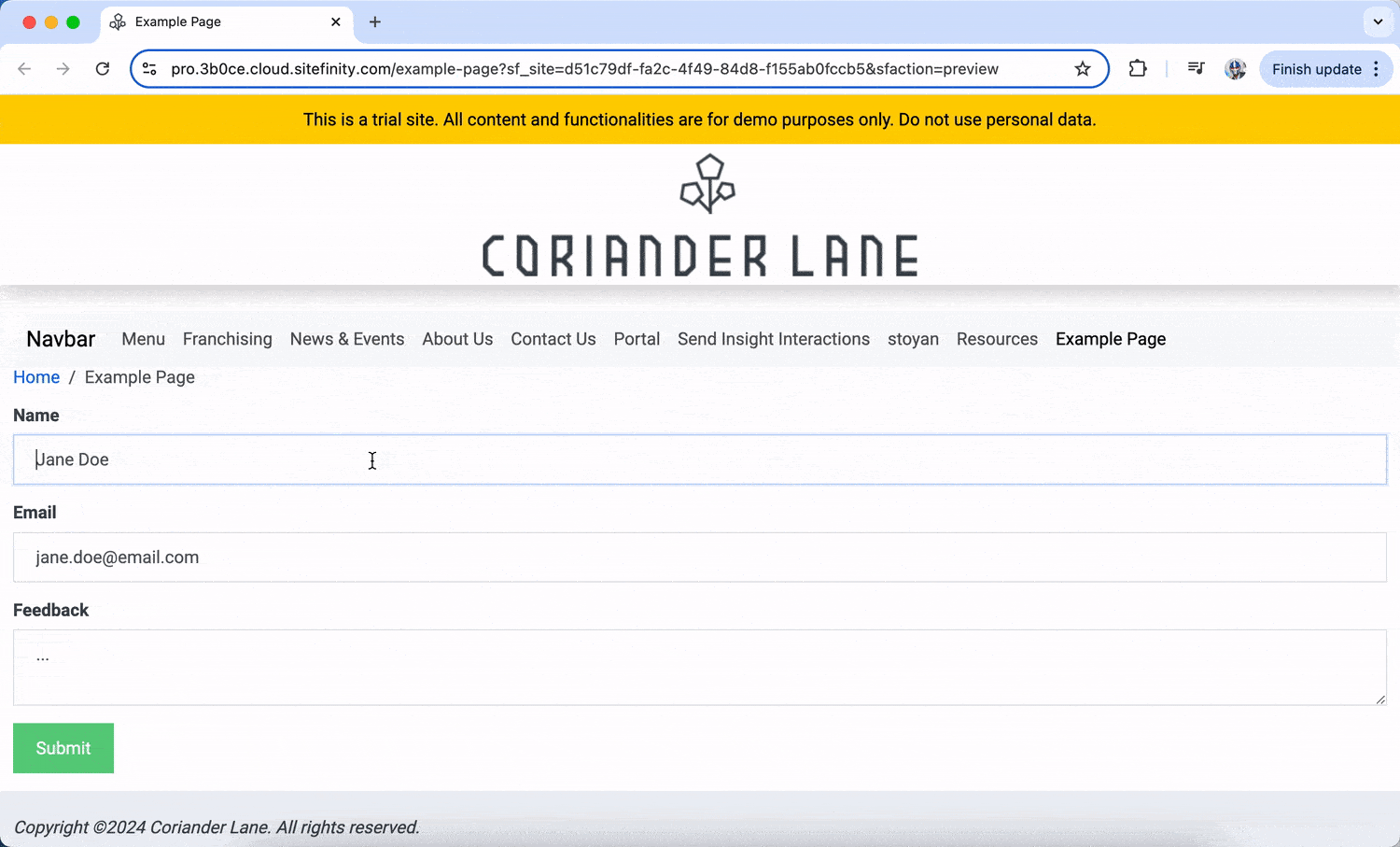Open the Contact Us nav link
The image size is (1400, 847).
pyautogui.click(x=553, y=339)
